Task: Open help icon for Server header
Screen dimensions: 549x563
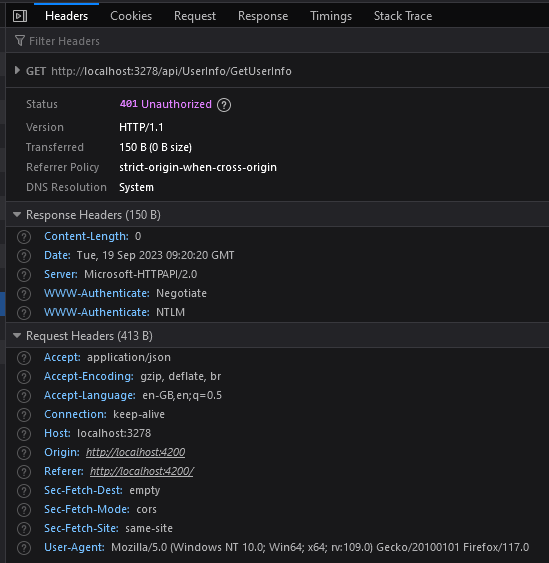Action: [x=24, y=275]
